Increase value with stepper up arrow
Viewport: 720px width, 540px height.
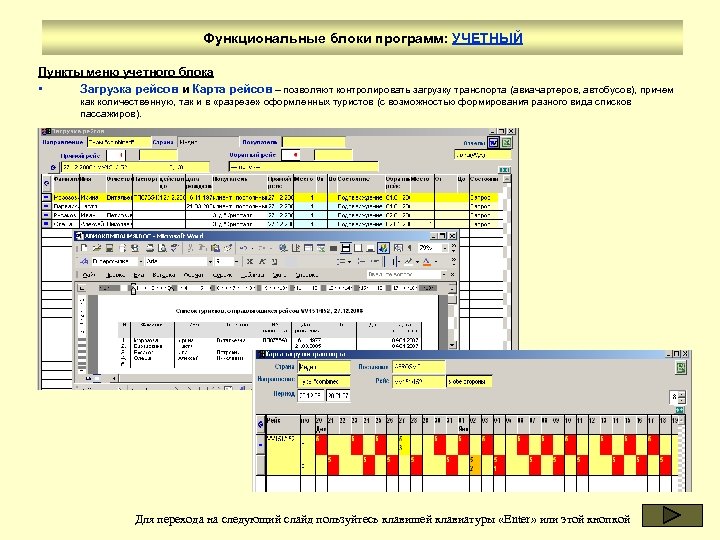tap(682, 394)
